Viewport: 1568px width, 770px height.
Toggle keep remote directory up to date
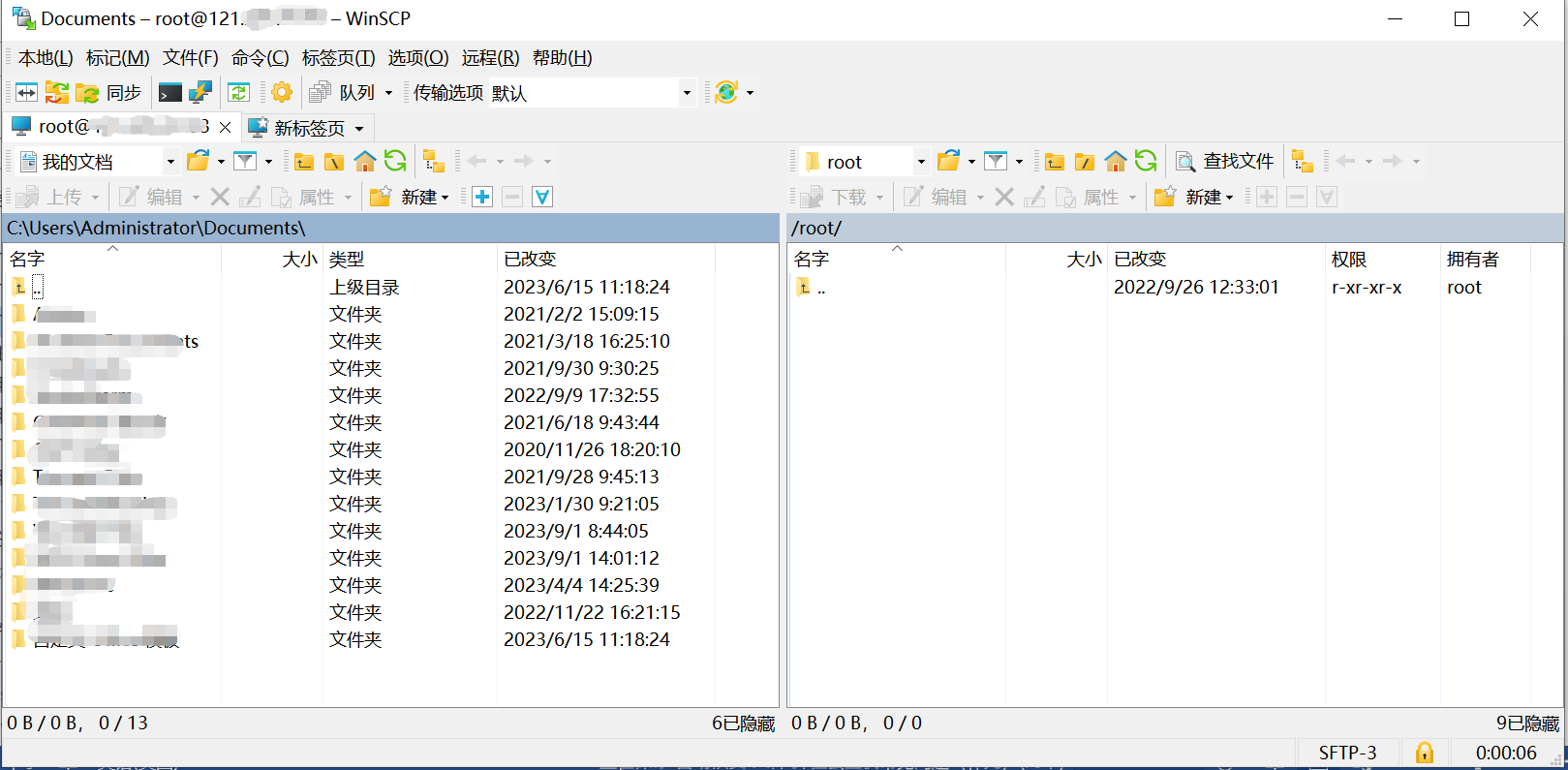tap(238, 93)
